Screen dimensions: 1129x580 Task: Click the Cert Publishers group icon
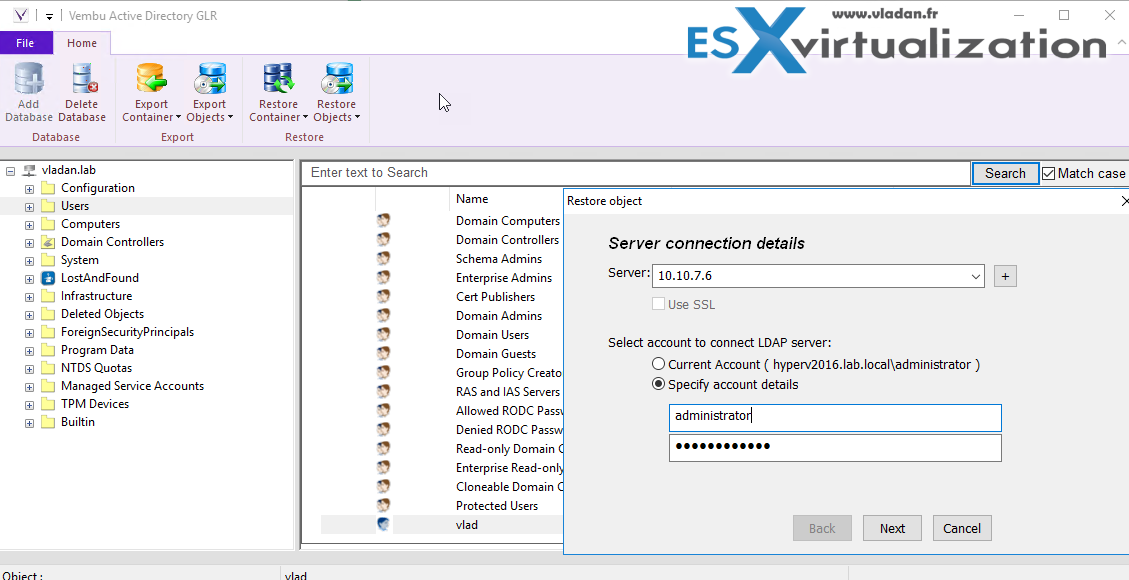[x=383, y=296]
